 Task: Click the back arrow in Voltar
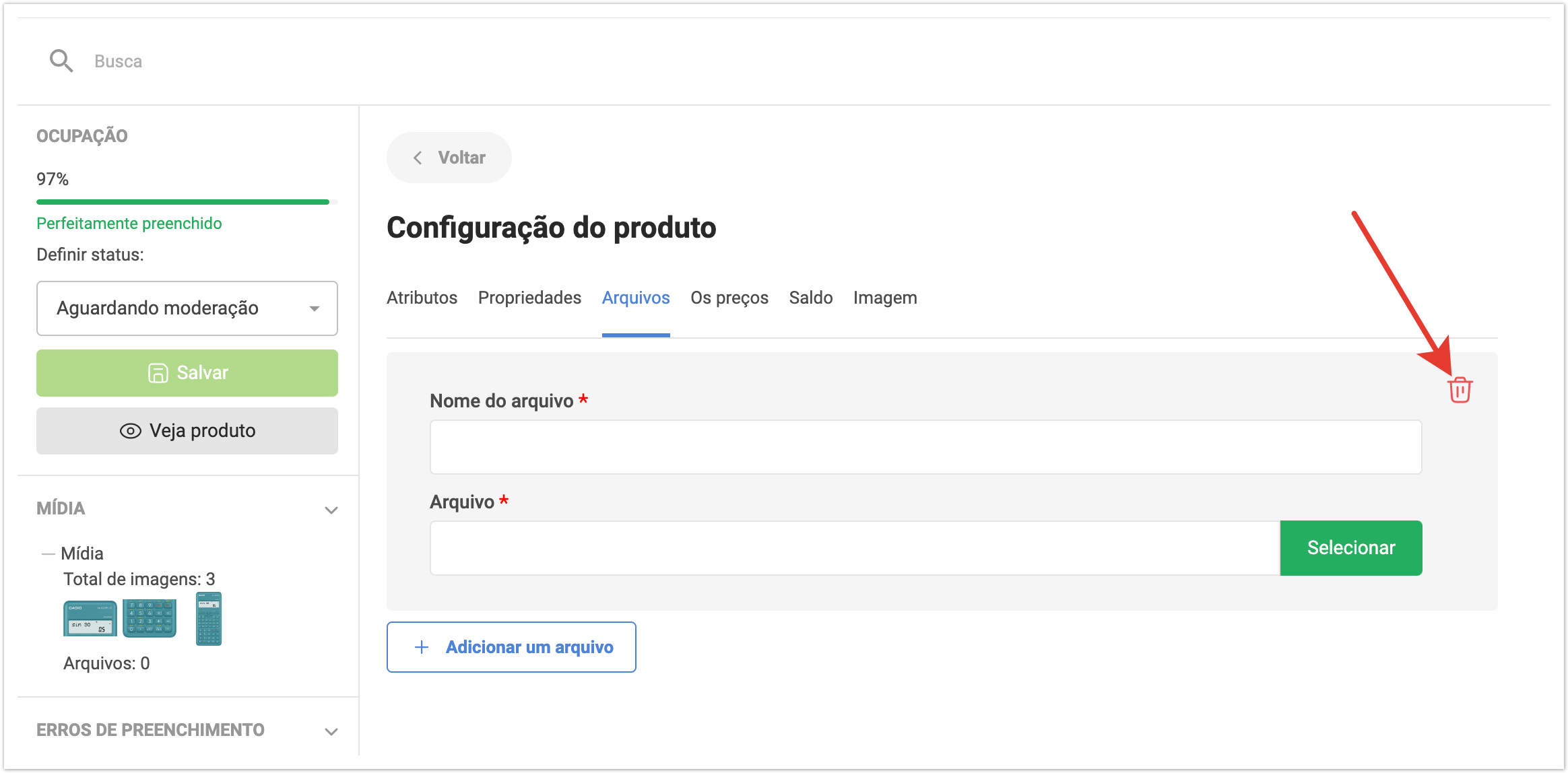click(418, 158)
